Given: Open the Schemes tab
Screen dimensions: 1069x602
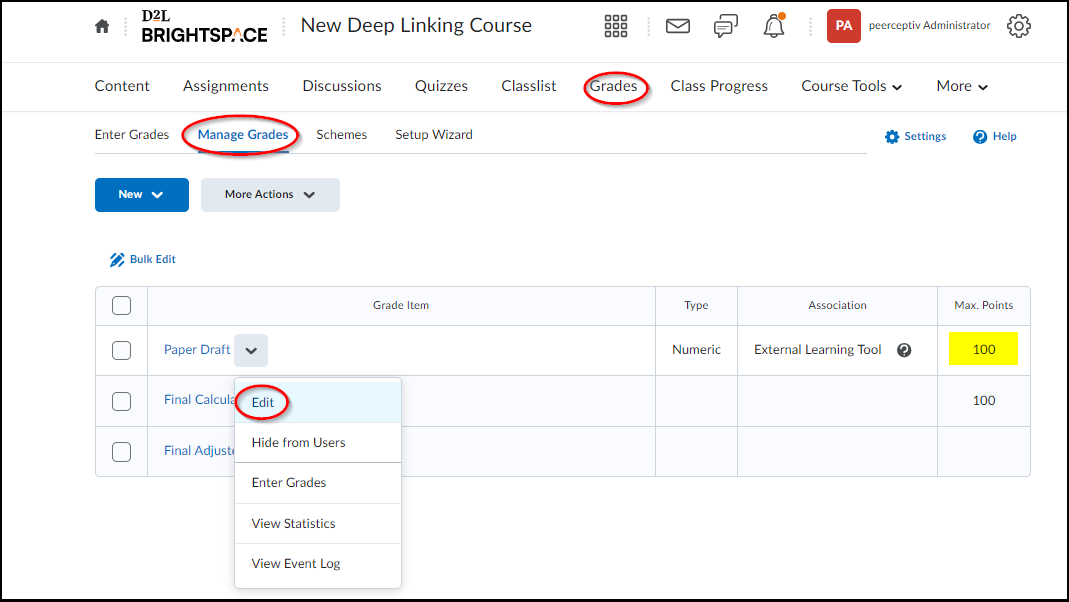Looking at the screenshot, I should click(342, 134).
